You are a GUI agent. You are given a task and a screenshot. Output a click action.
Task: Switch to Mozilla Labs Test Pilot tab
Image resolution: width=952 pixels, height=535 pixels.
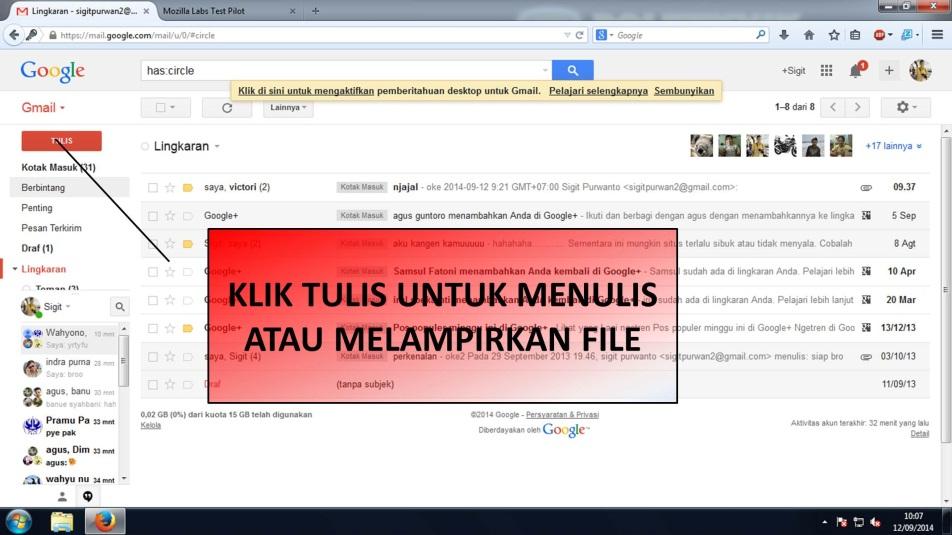tap(228, 11)
